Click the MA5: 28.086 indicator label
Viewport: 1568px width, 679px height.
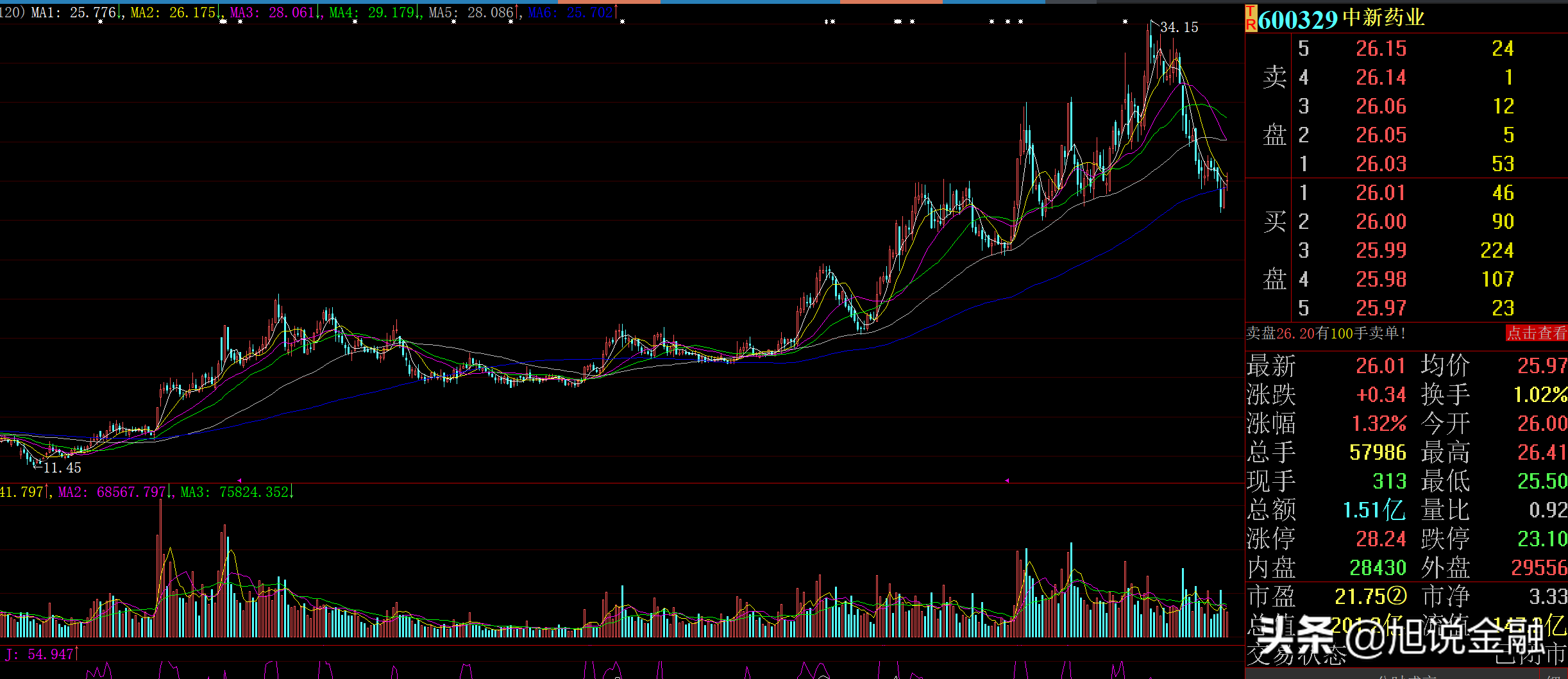coord(472,12)
